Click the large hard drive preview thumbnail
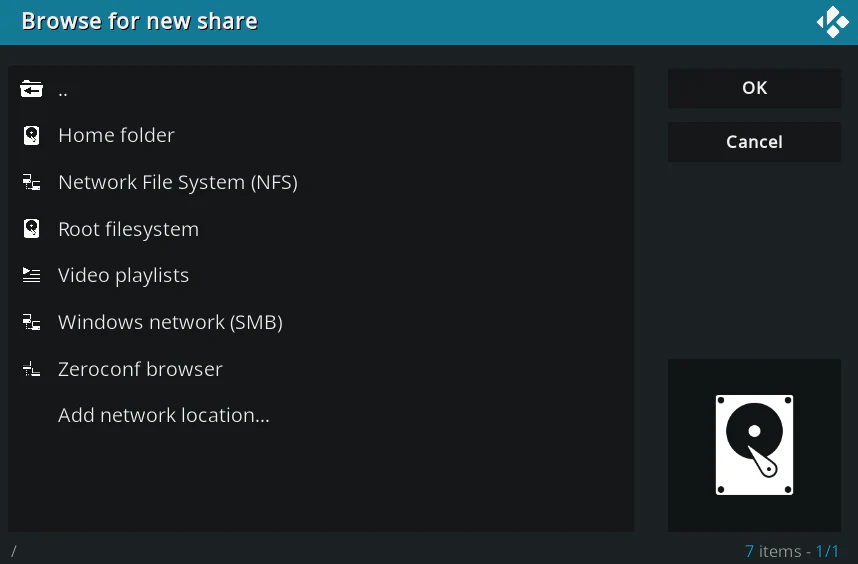 point(754,445)
